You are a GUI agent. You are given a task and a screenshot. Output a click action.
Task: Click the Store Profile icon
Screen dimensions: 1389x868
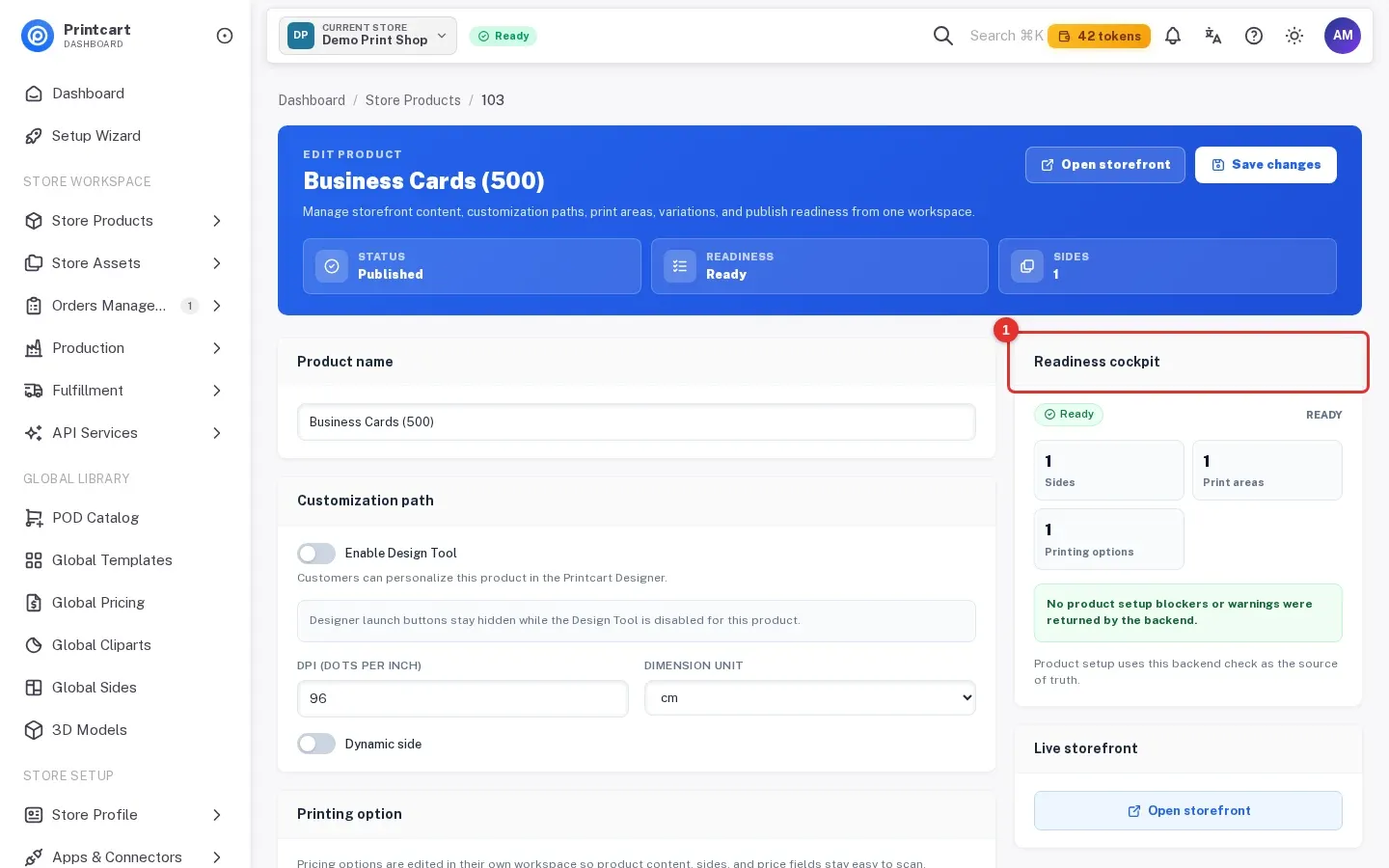[x=34, y=815]
